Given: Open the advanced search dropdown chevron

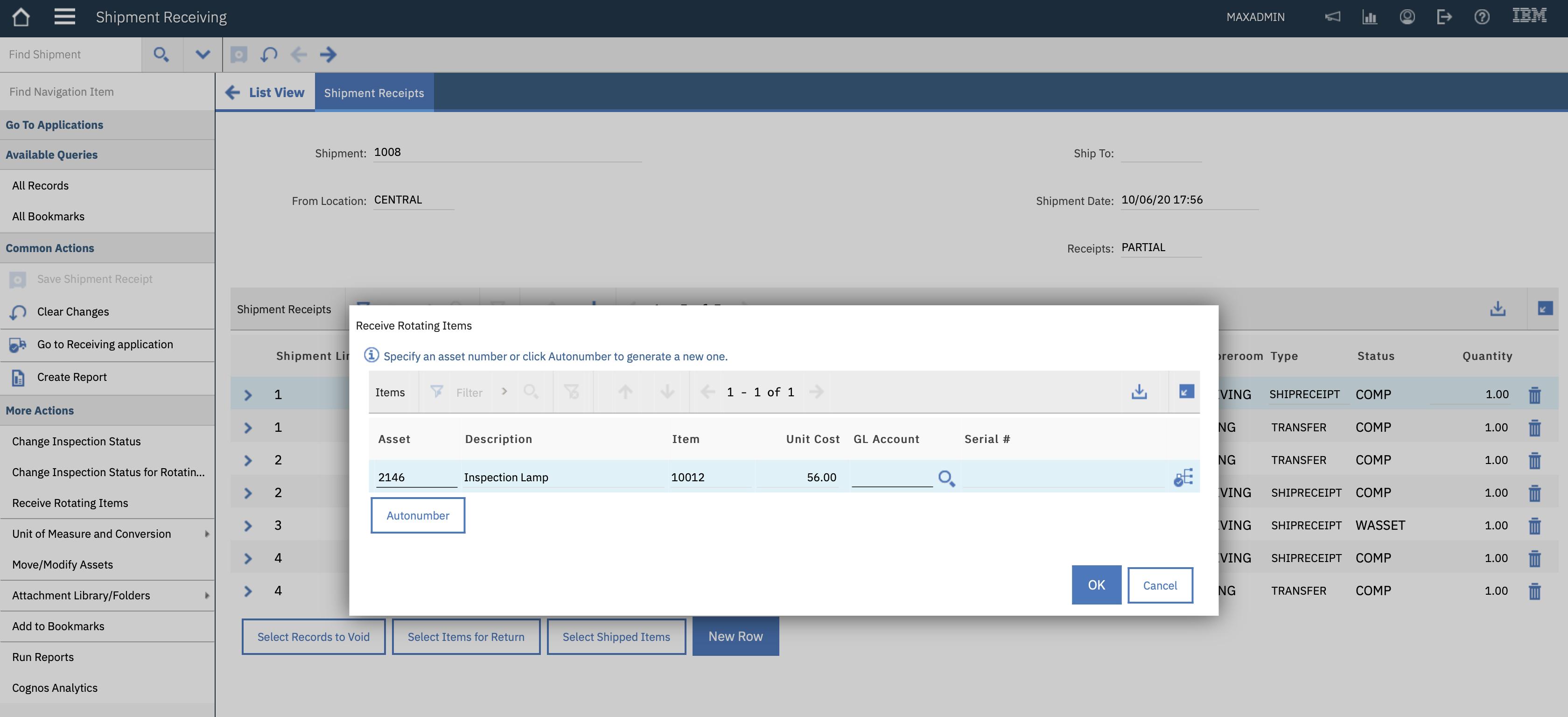Looking at the screenshot, I should point(202,54).
